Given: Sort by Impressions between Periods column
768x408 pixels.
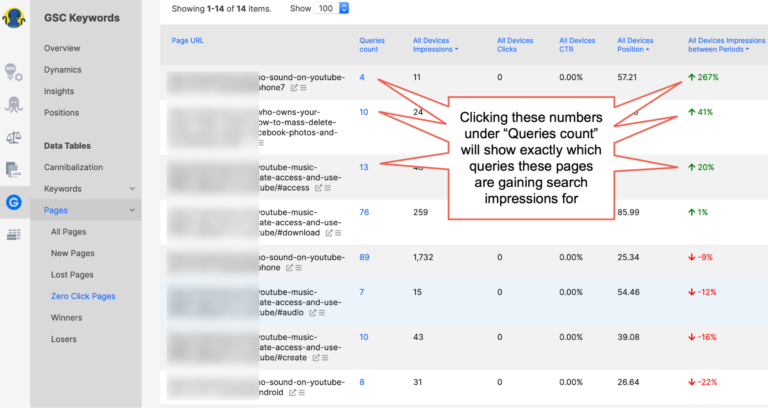Looking at the screenshot, I should [726, 45].
